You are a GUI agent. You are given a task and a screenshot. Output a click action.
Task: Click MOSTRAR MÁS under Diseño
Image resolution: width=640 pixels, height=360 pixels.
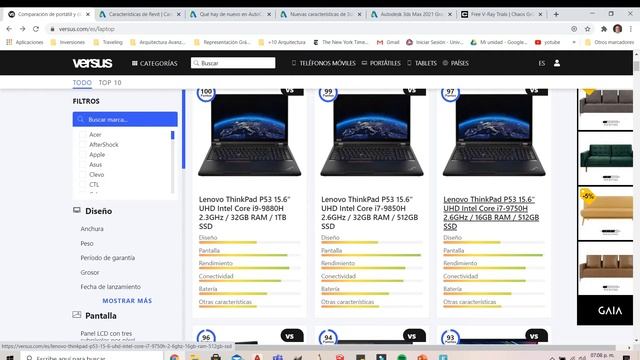click(x=127, y=300)
